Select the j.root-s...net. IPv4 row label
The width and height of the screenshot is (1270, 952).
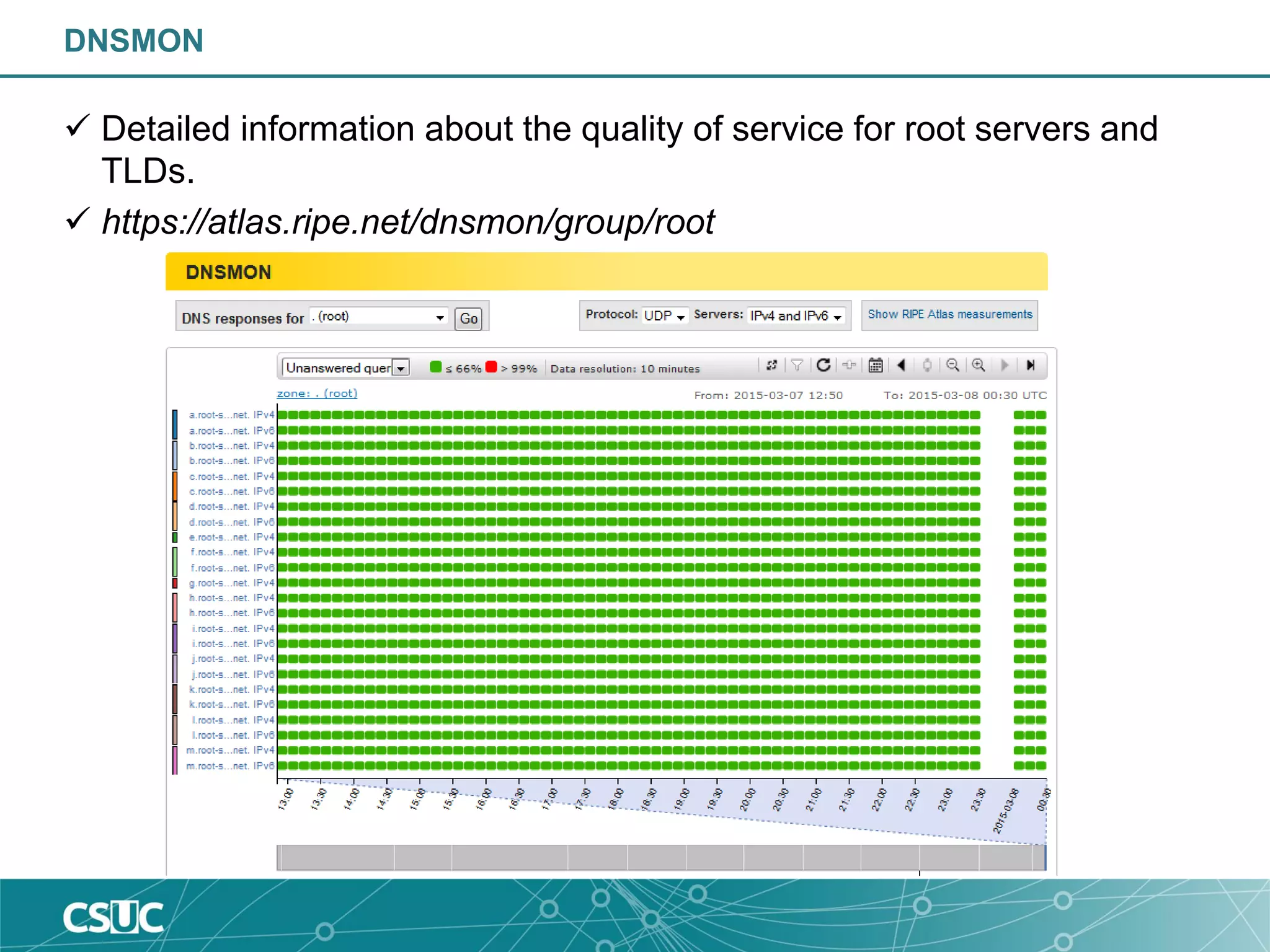click(233, 659)
